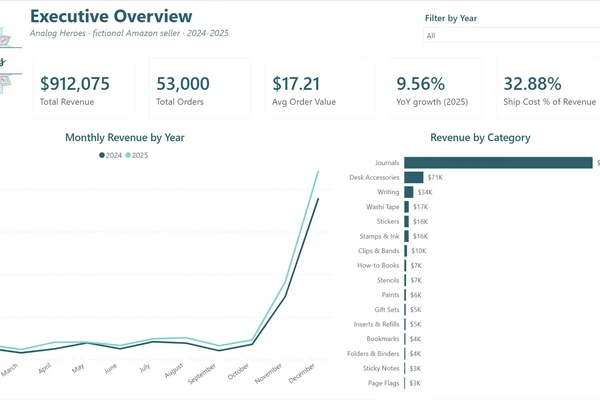Click the July axis label
Image resolution: width=600 pixels, height=400 pixels.
click(x=145, y=368)
